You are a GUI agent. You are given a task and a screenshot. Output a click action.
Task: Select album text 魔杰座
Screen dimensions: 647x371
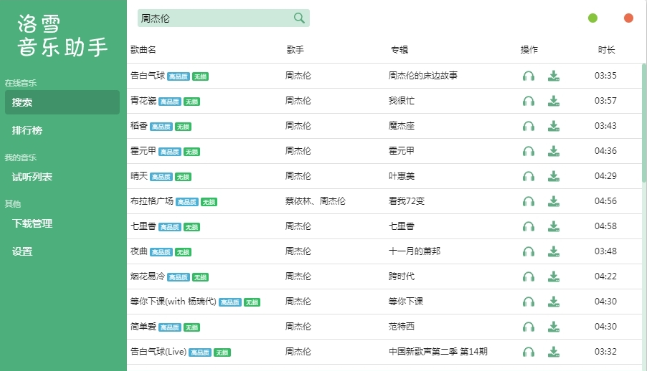[401, 126]
